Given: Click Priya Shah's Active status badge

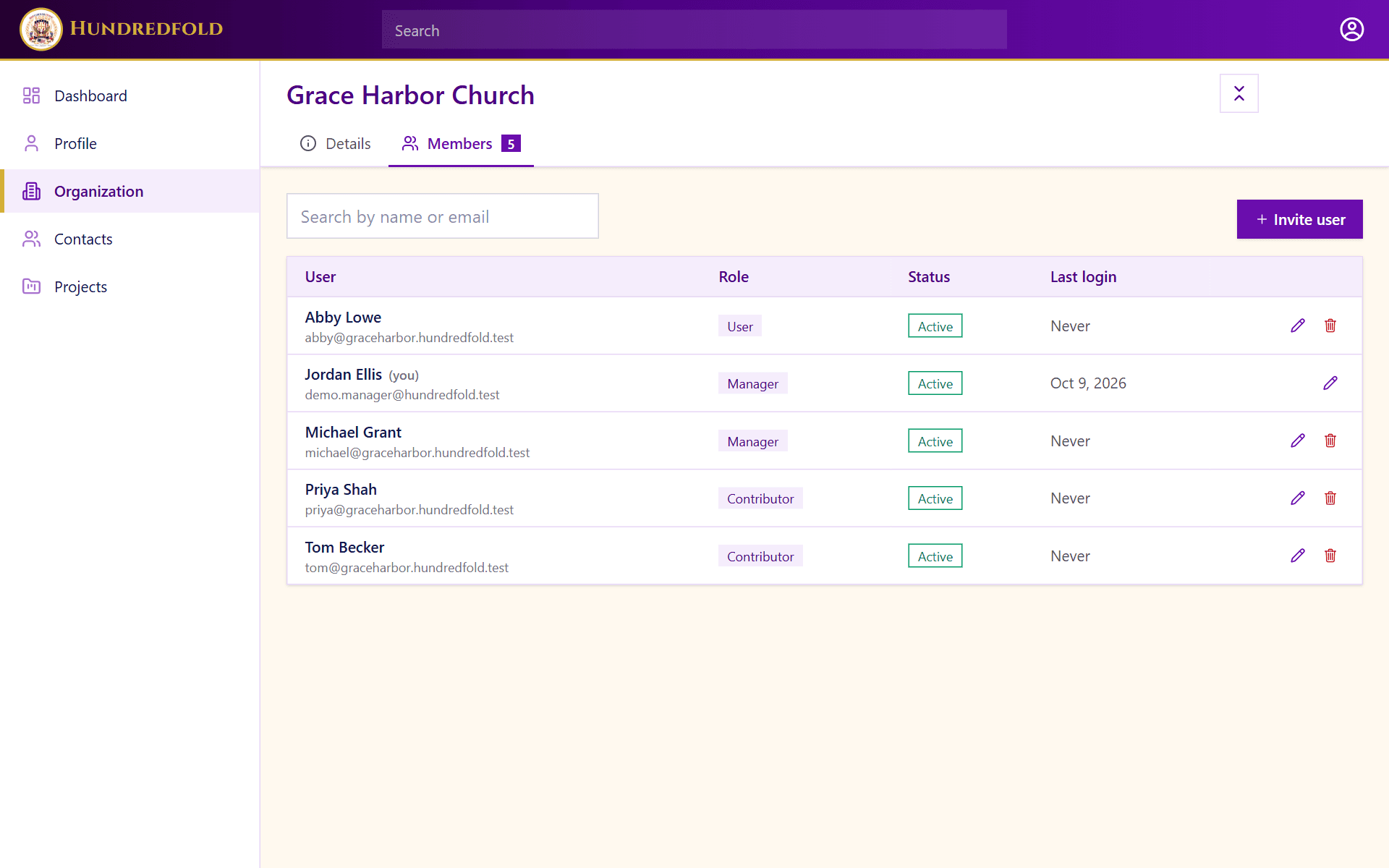Looking at the screenshot, I should coord(935,498).
